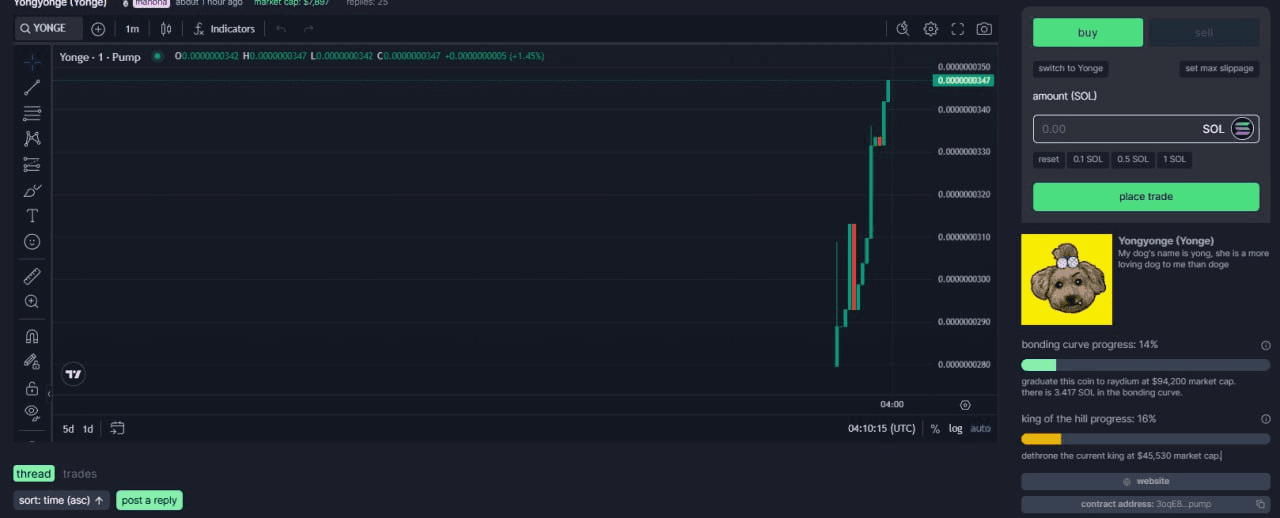Hide all drawings with eye icon
This screenshot has width=1280, height=518.
point(32,412)
